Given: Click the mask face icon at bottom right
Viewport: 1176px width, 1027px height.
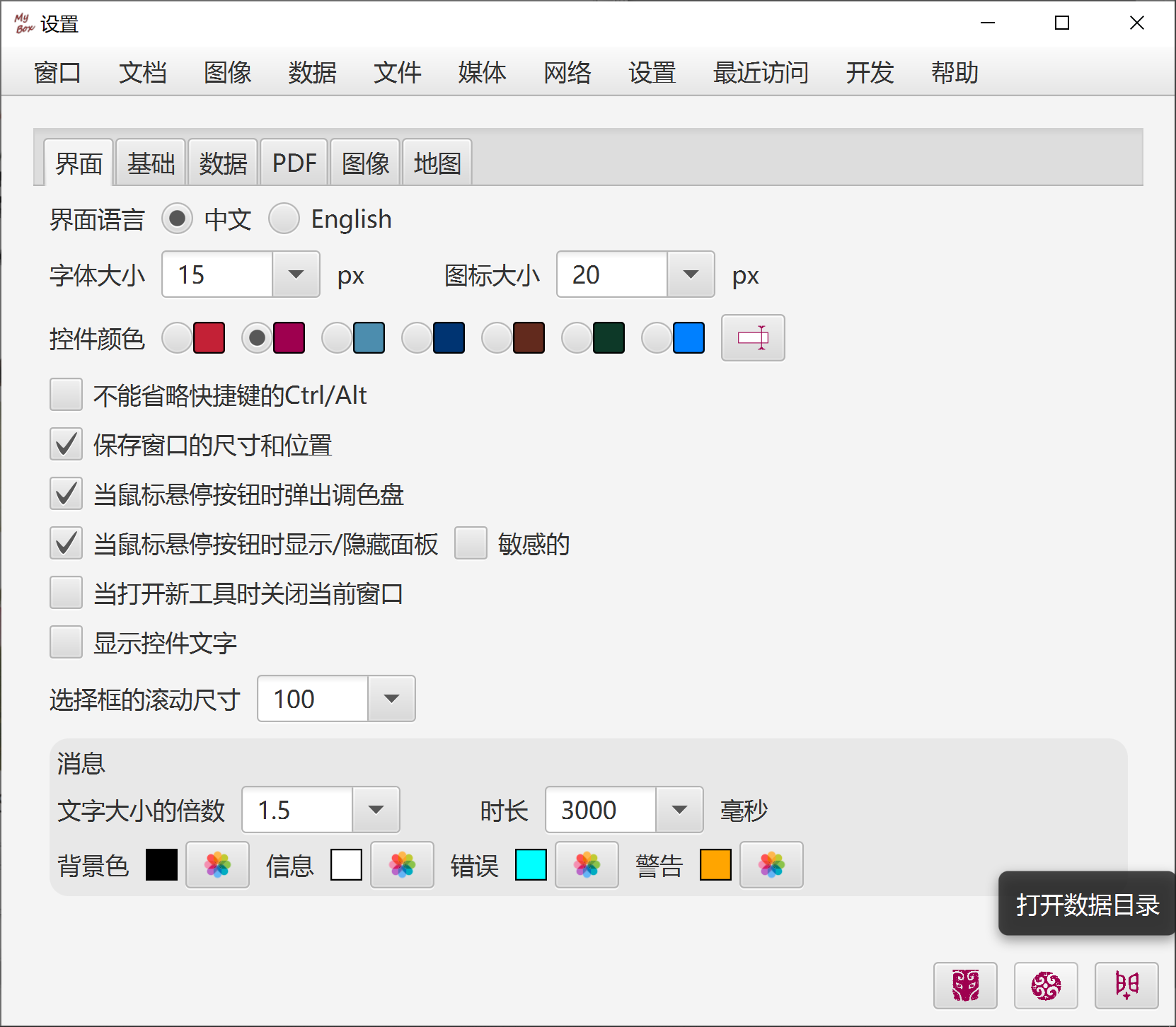Looking at the screenshot, I should coord(965,985).
